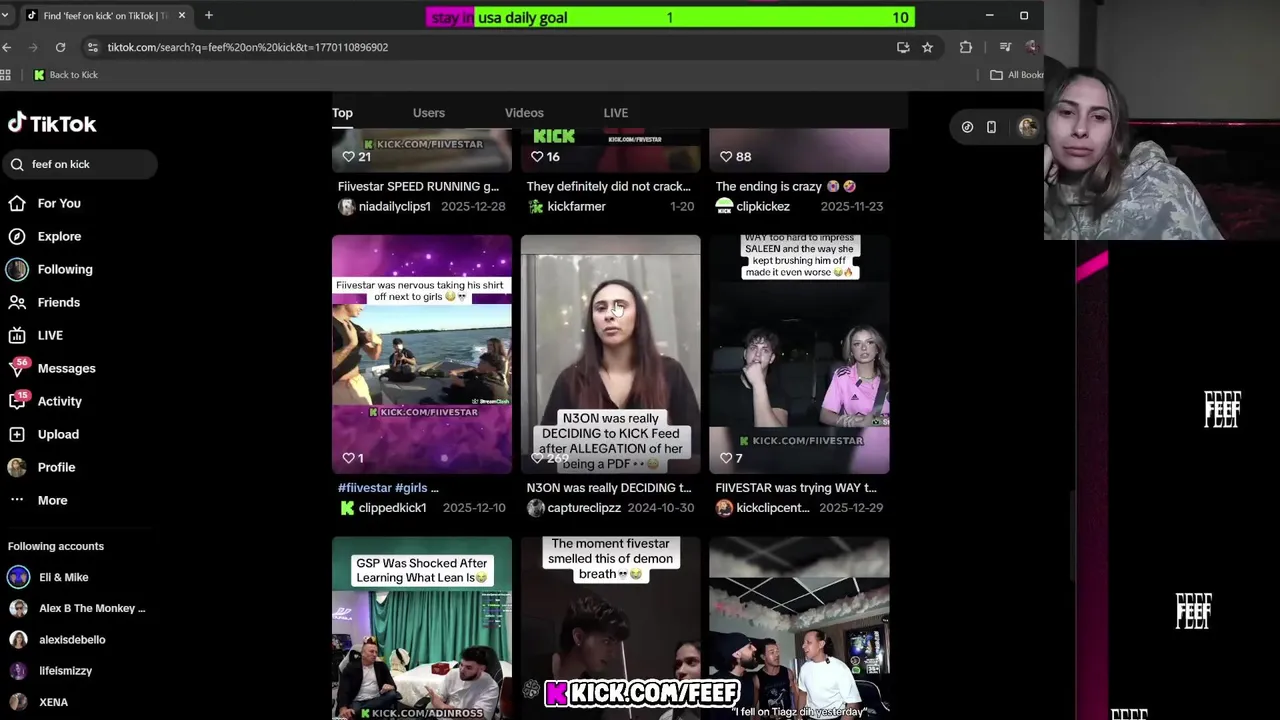Screen dimensions: 1280x720
Task: Switch to the Users tab
Action: (429, 113)
